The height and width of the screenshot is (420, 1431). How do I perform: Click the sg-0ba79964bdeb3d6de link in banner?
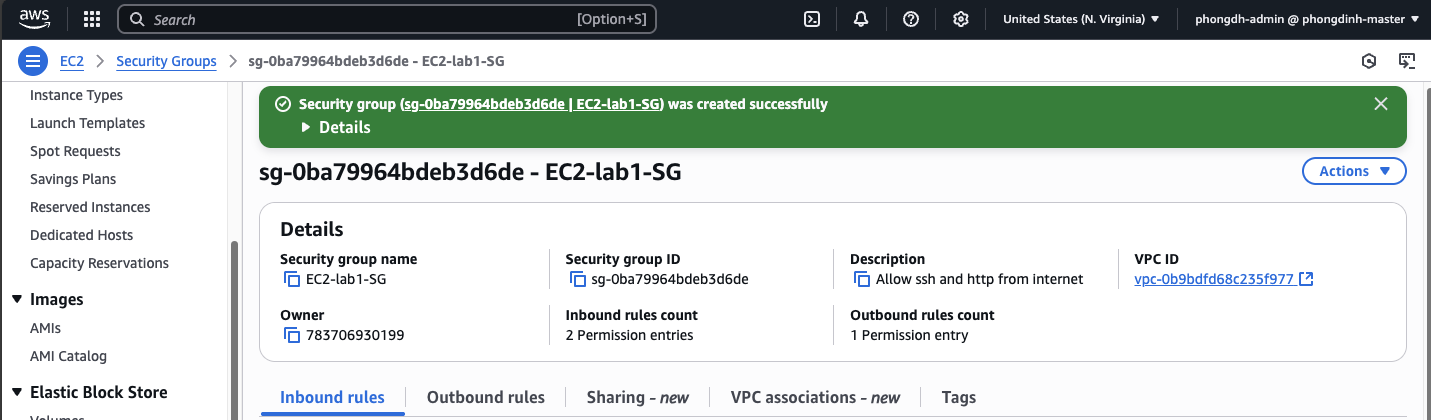click(531, 104)
